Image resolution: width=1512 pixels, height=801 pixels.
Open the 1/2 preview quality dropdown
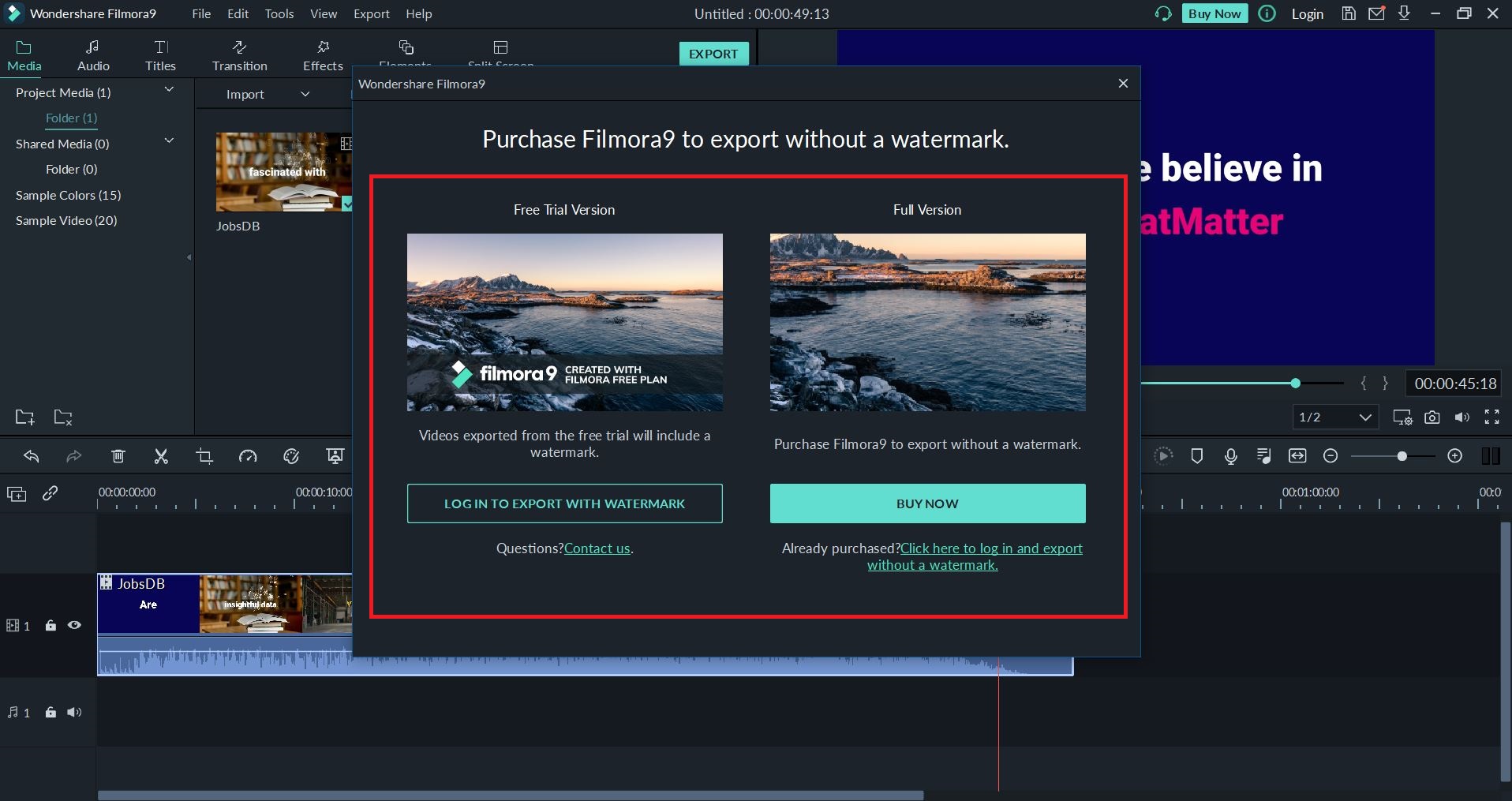(x=1335, y=417)
